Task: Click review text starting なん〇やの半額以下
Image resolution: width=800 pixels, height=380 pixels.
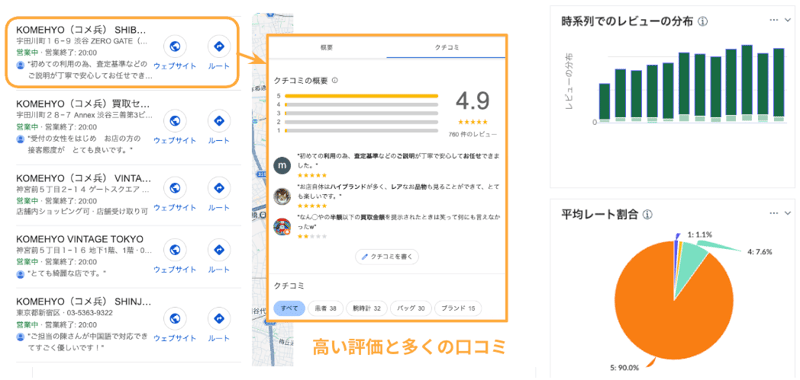Action: coord(398,222)
